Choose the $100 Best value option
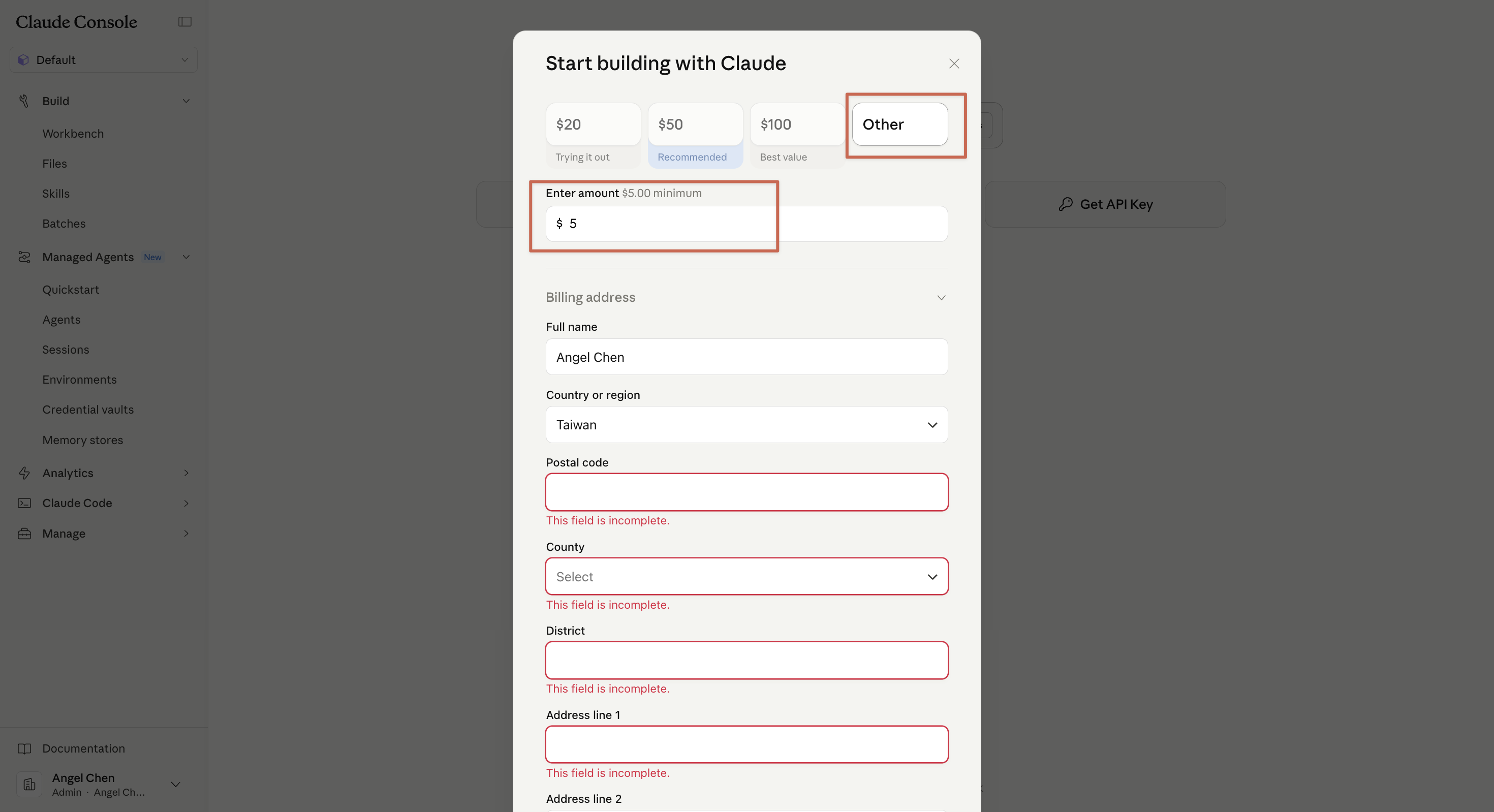Screen dimensions: 1494x812 797,124
